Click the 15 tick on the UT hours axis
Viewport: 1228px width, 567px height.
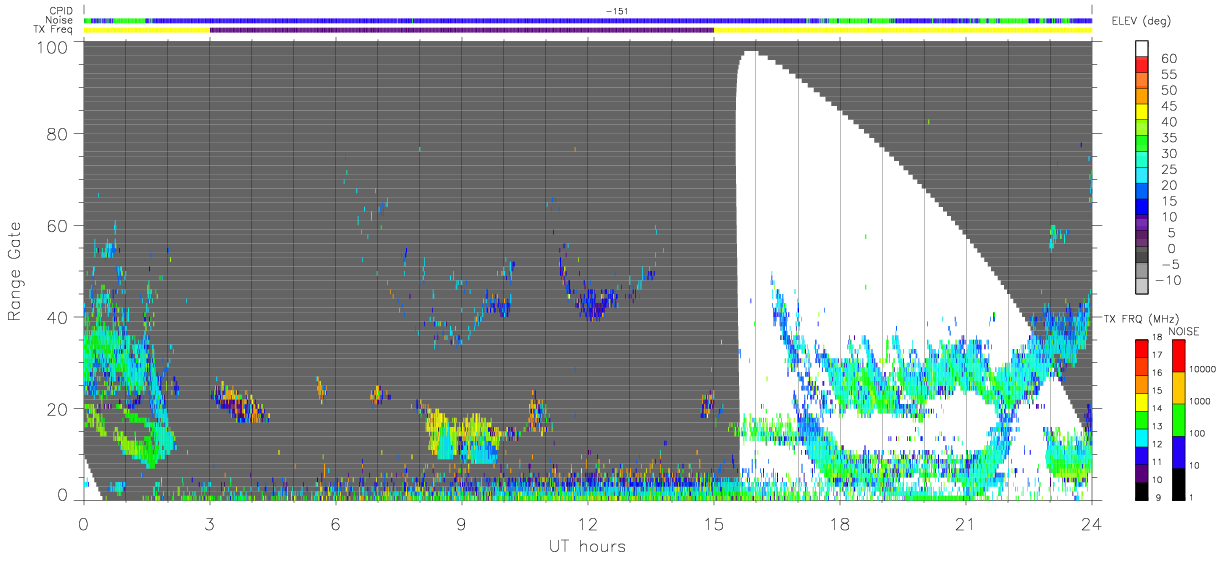pos(714,523)
